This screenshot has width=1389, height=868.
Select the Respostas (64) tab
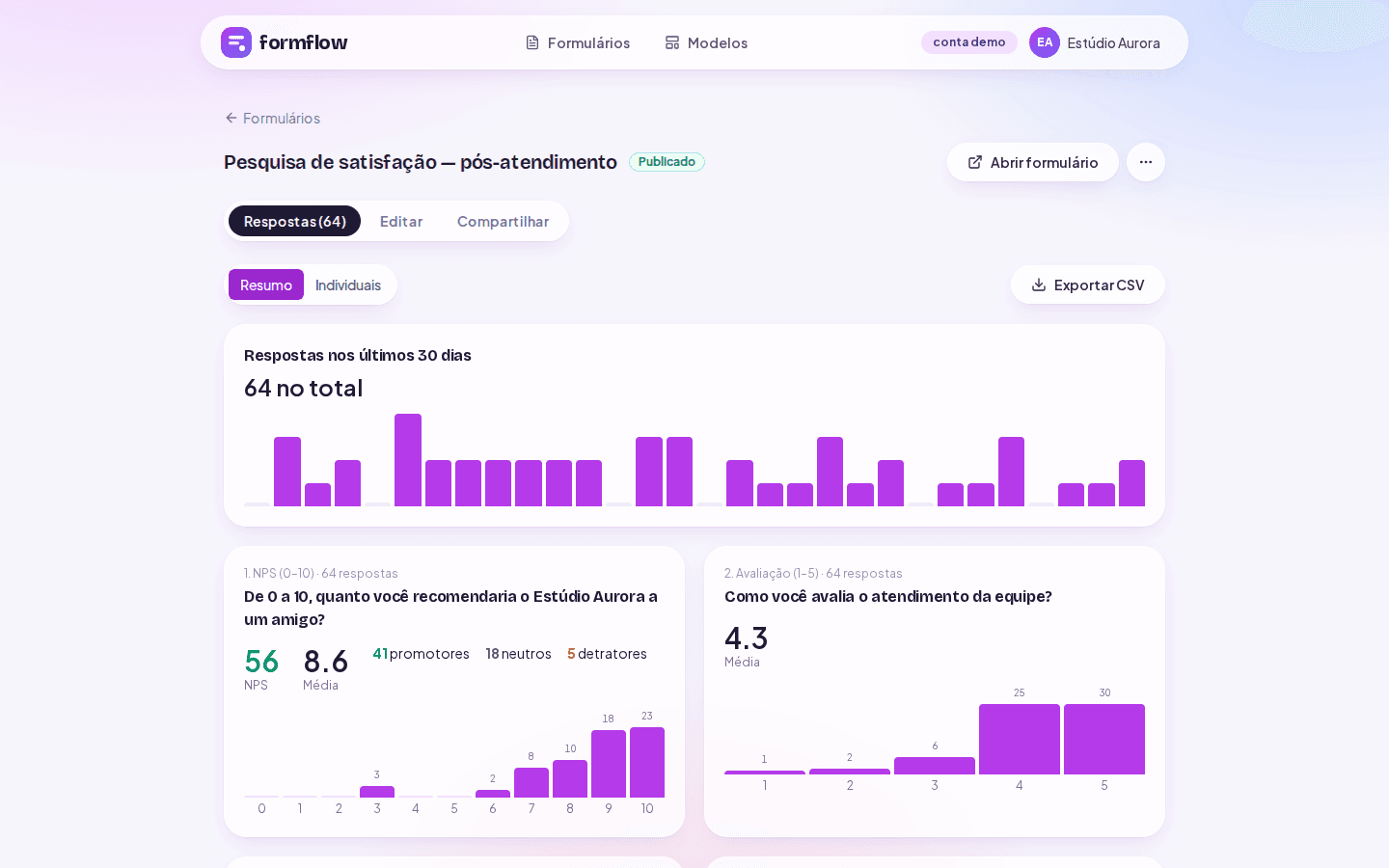[x=294, y=221]
